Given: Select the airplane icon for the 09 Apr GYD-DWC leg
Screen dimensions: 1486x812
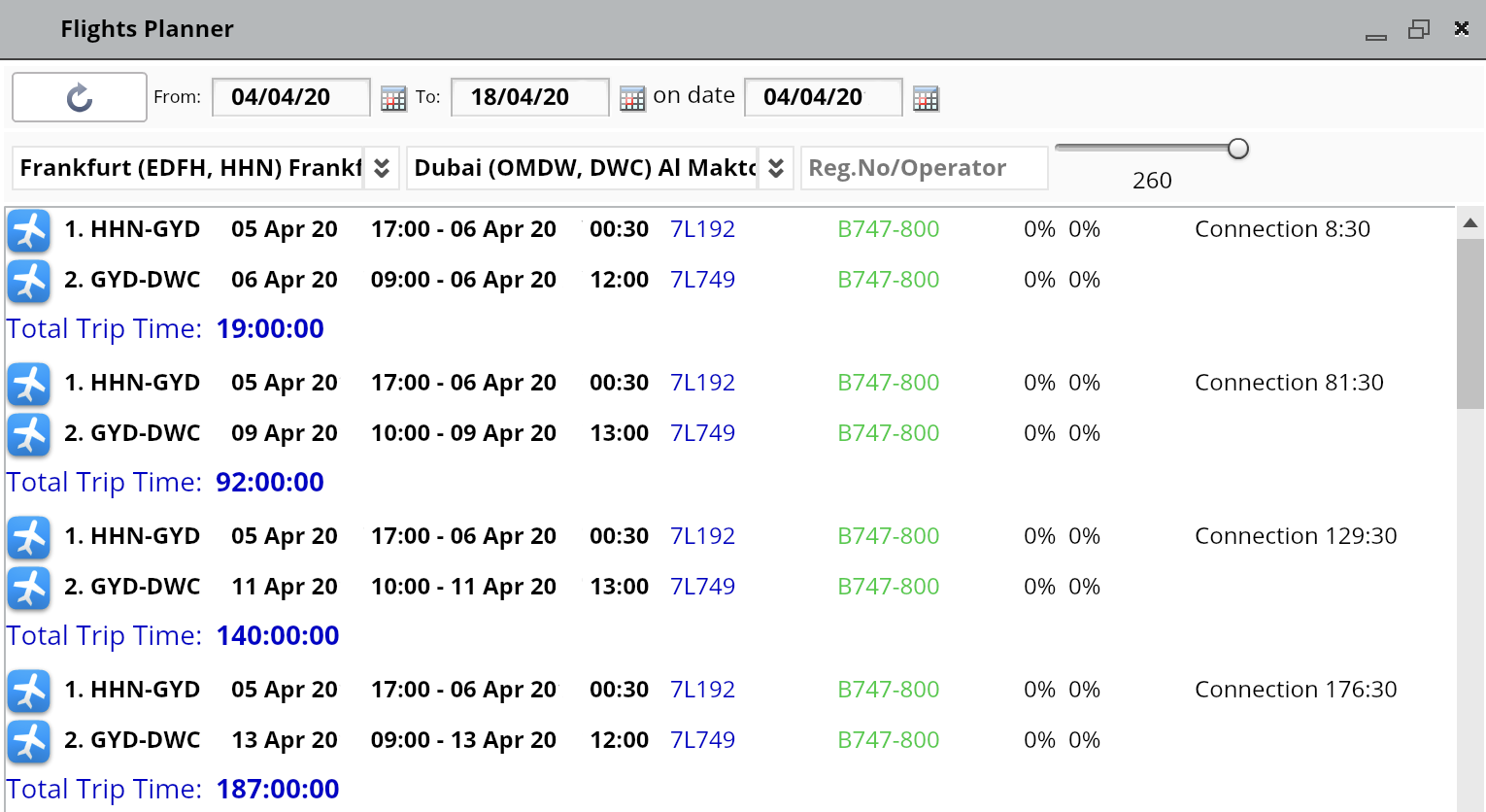Looking at the screenshot, I should pos(28,435).
